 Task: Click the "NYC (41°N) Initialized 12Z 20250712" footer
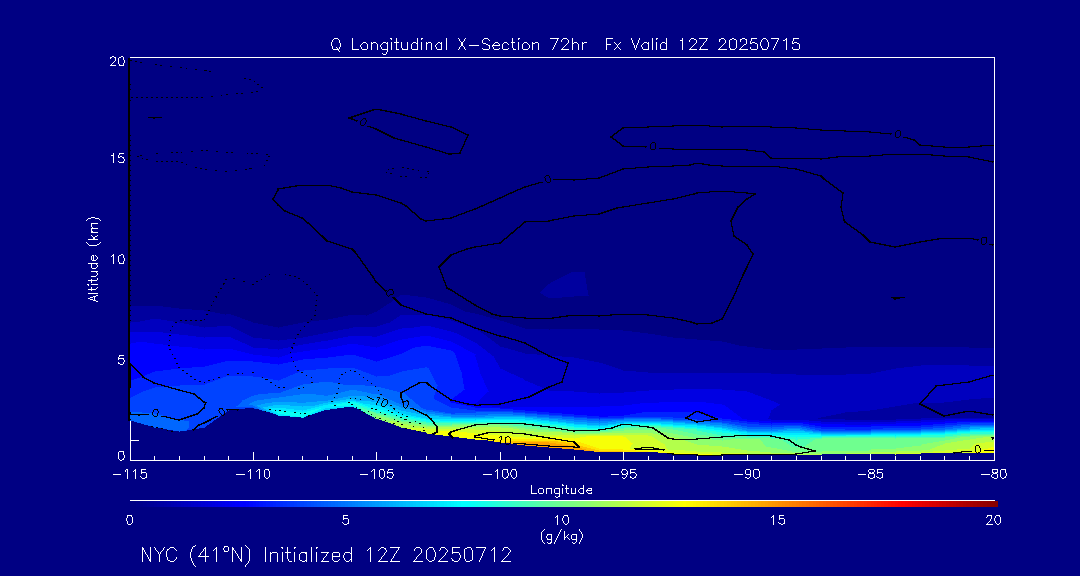(x=326, y=555)
